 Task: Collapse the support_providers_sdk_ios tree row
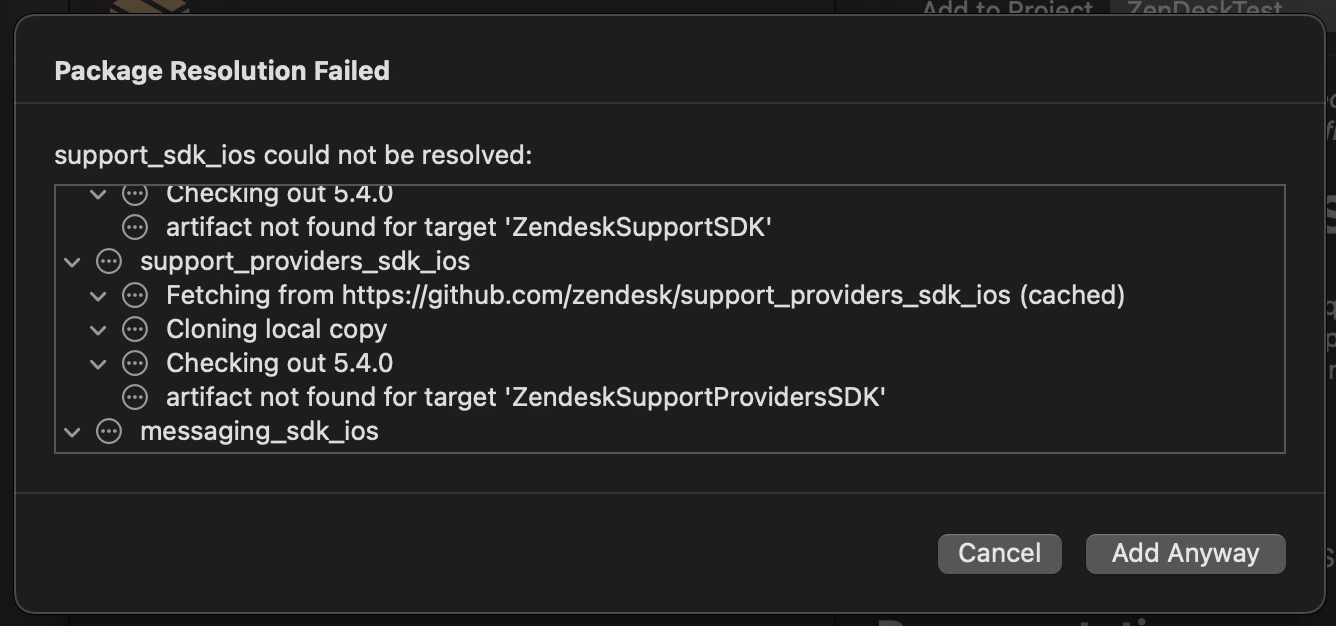(x=72, y=262)
